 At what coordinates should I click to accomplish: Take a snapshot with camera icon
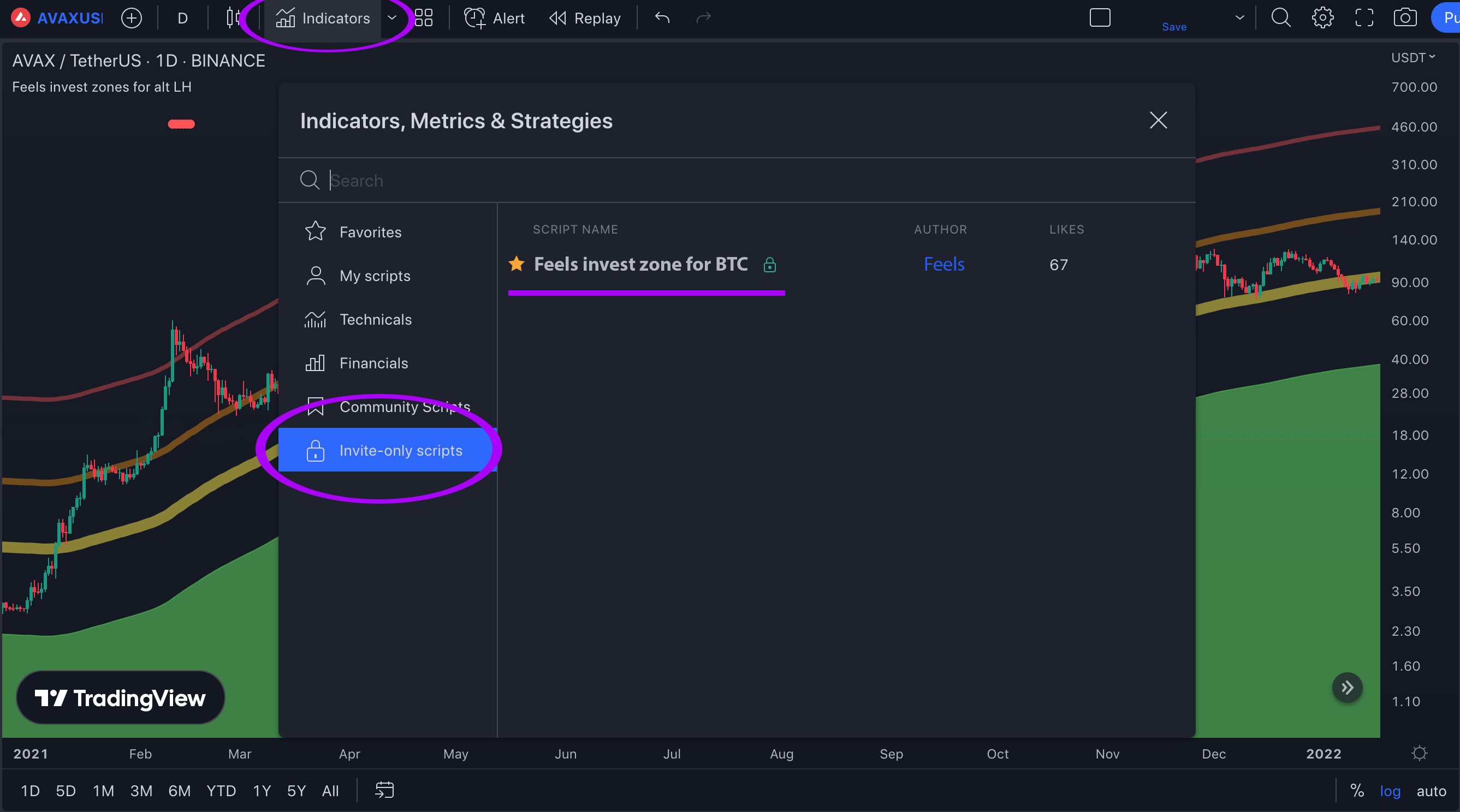coord(1405,18)
